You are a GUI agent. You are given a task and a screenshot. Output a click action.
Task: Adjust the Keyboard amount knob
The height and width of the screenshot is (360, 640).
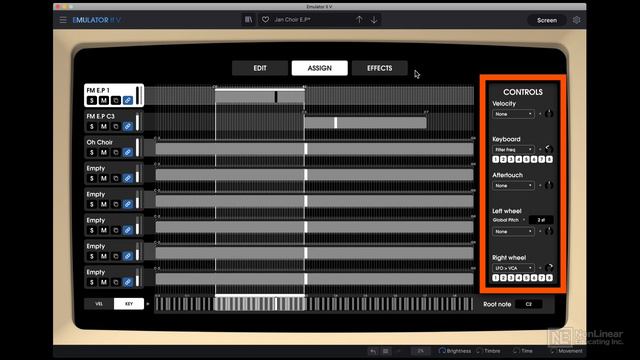tap(549, 149)
